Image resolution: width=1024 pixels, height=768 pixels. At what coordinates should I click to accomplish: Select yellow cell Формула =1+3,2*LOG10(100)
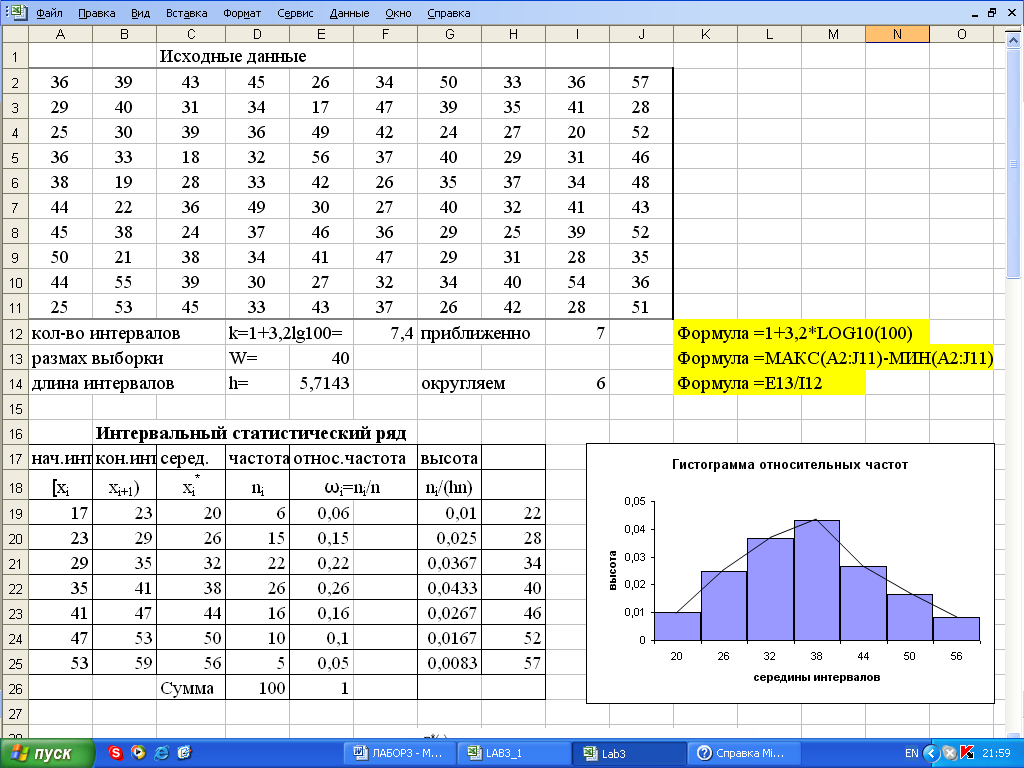click(801, 333)
